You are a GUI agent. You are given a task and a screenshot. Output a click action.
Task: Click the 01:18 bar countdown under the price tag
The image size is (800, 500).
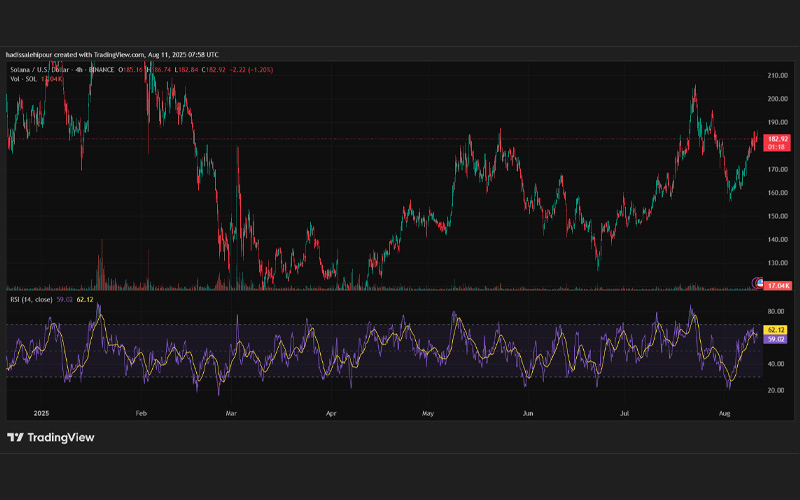pyautogui.click(x=777, y=147)
